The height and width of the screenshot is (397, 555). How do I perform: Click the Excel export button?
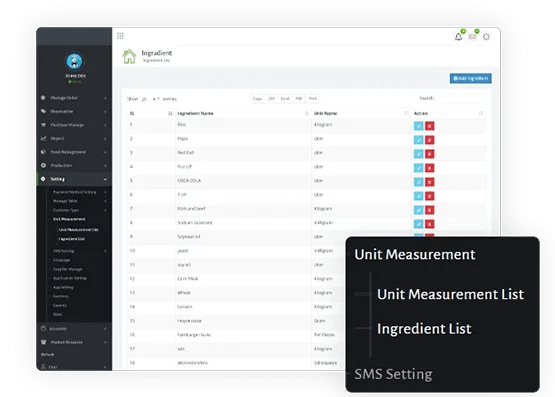[285, 99]
